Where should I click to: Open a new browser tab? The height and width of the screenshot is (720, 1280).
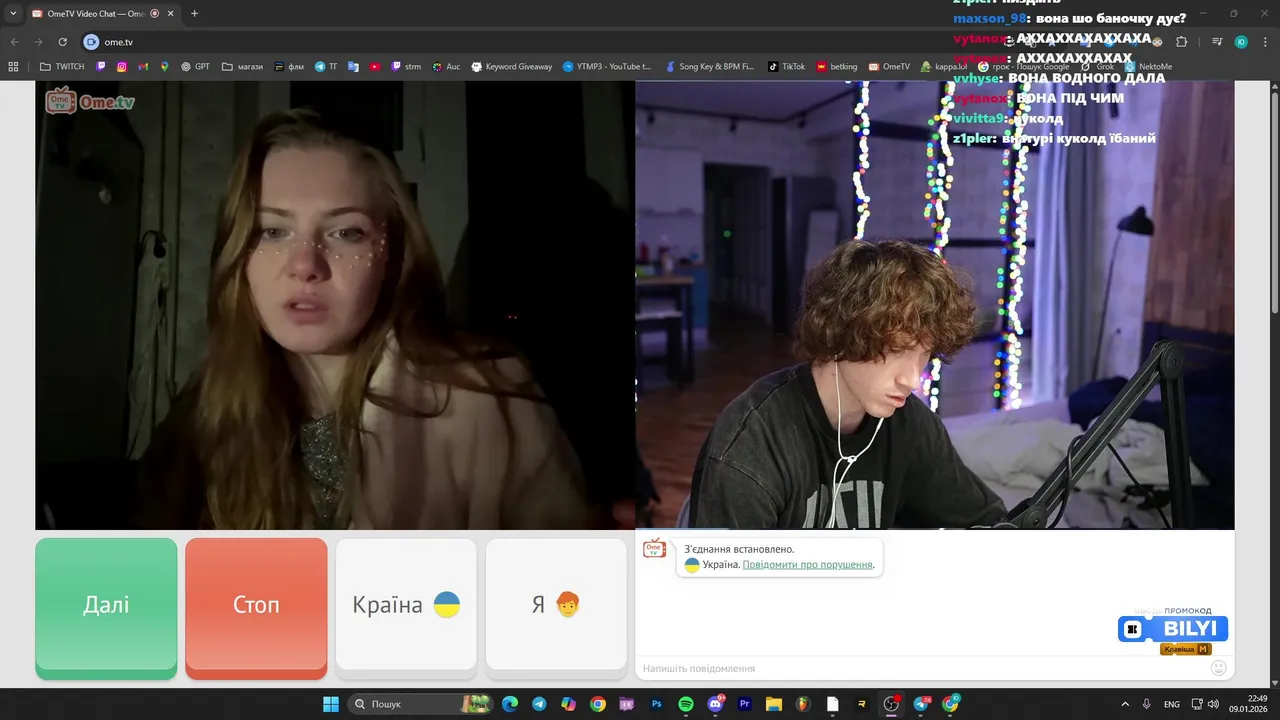(x=194, y=14)
